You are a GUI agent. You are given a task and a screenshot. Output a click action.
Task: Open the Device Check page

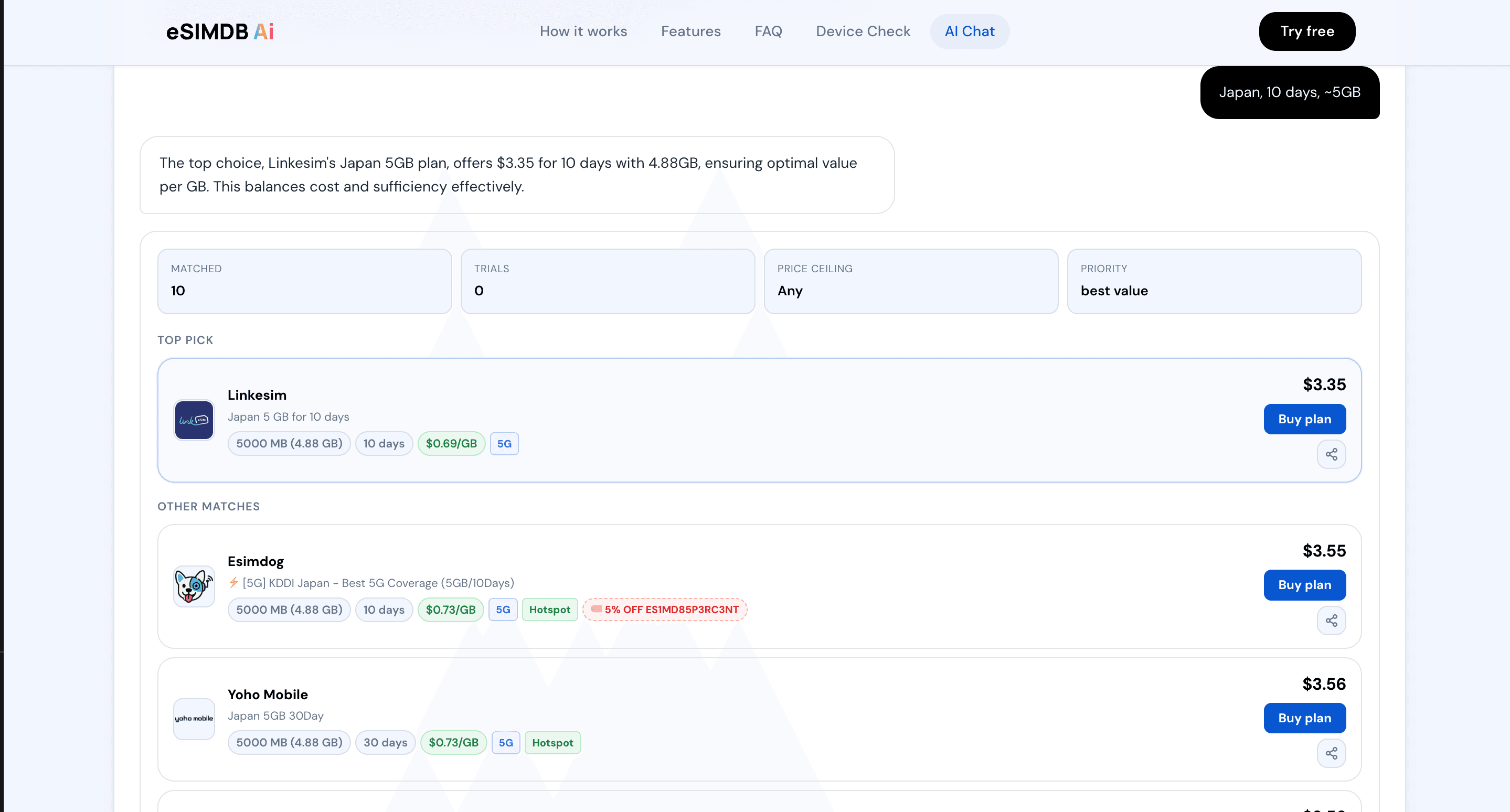coord(863,31)
